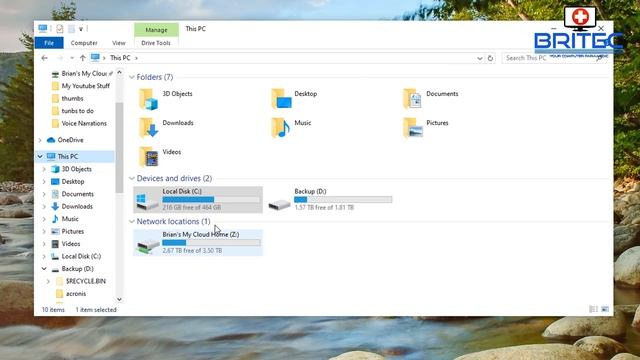Click the navigation pane scrollbar thumb
Image resolution: width=640 pixels, height=360 pixels.
point(119,148)
